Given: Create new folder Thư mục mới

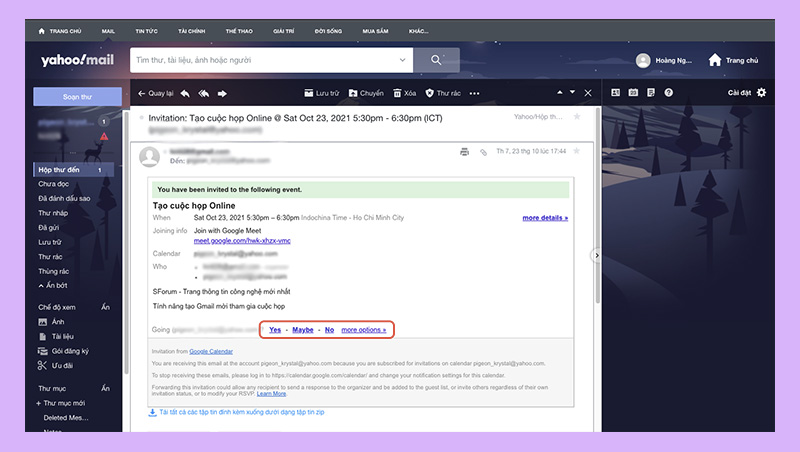Looking at the screenshot, I should (x=61, y=403).
